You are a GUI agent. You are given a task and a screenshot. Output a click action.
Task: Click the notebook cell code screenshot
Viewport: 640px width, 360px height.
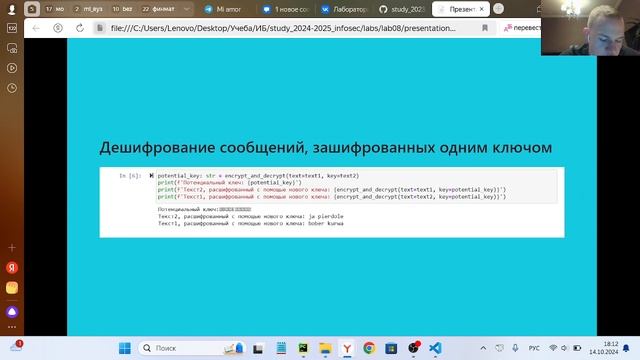point(332,202)
